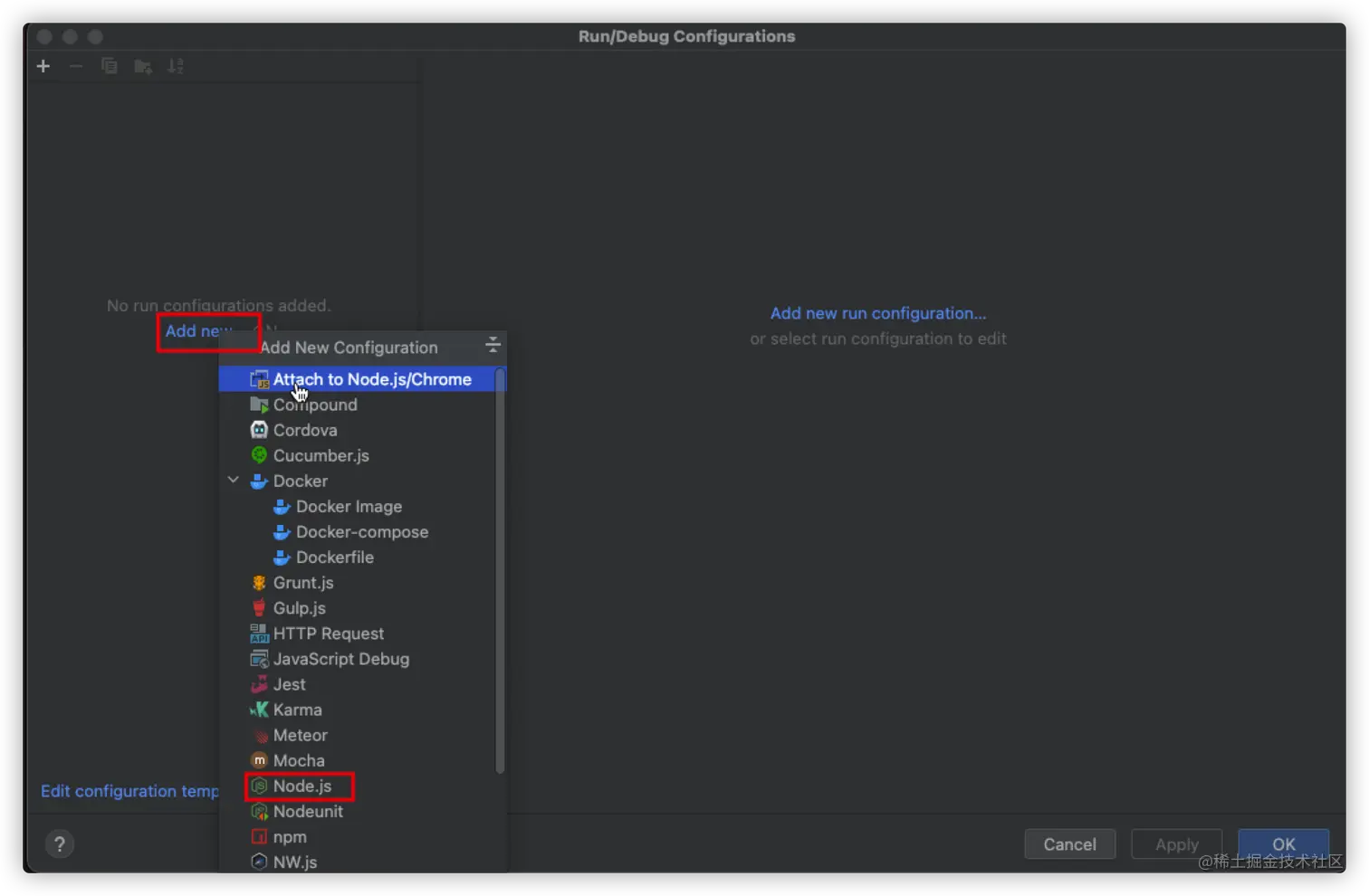Click the help question mark icon
This screenshot has width=1369, height=896.
click(60, 844)
